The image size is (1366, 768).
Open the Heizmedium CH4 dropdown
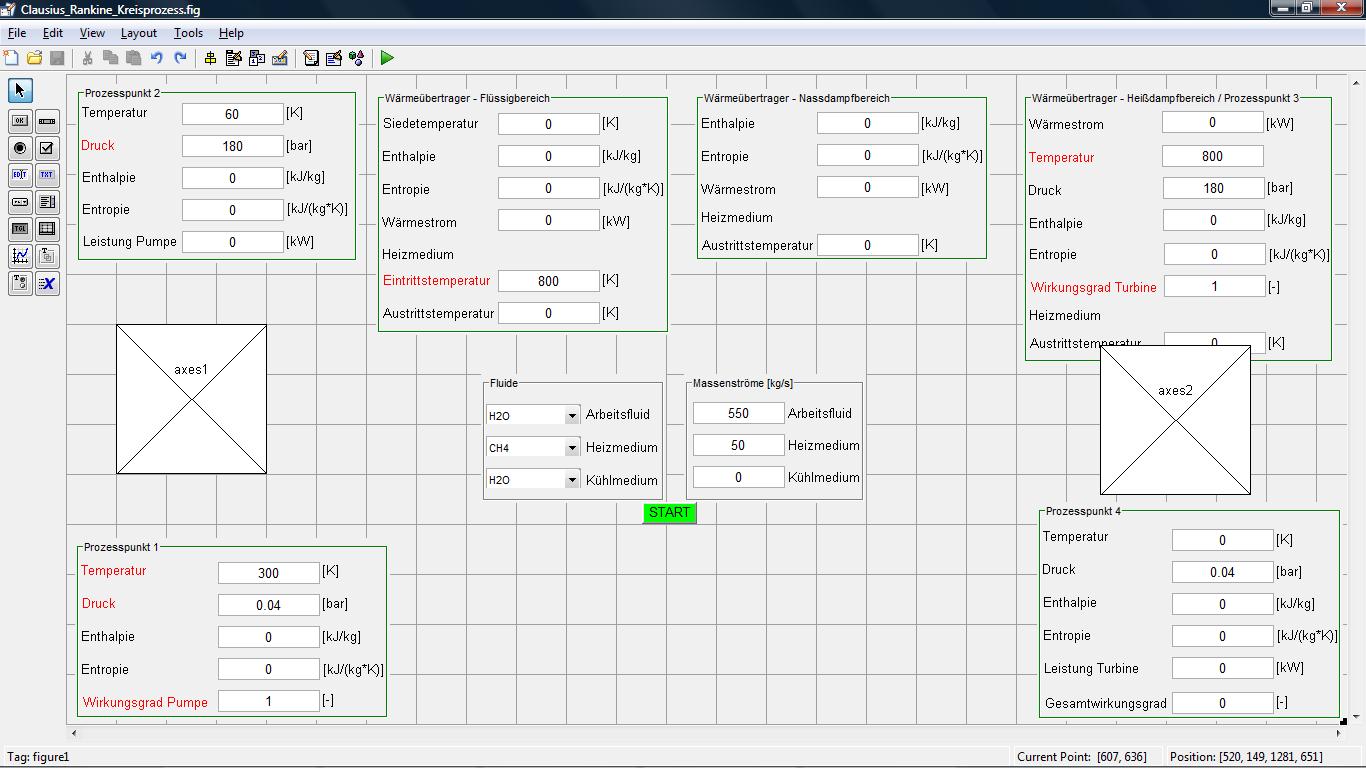572,448
